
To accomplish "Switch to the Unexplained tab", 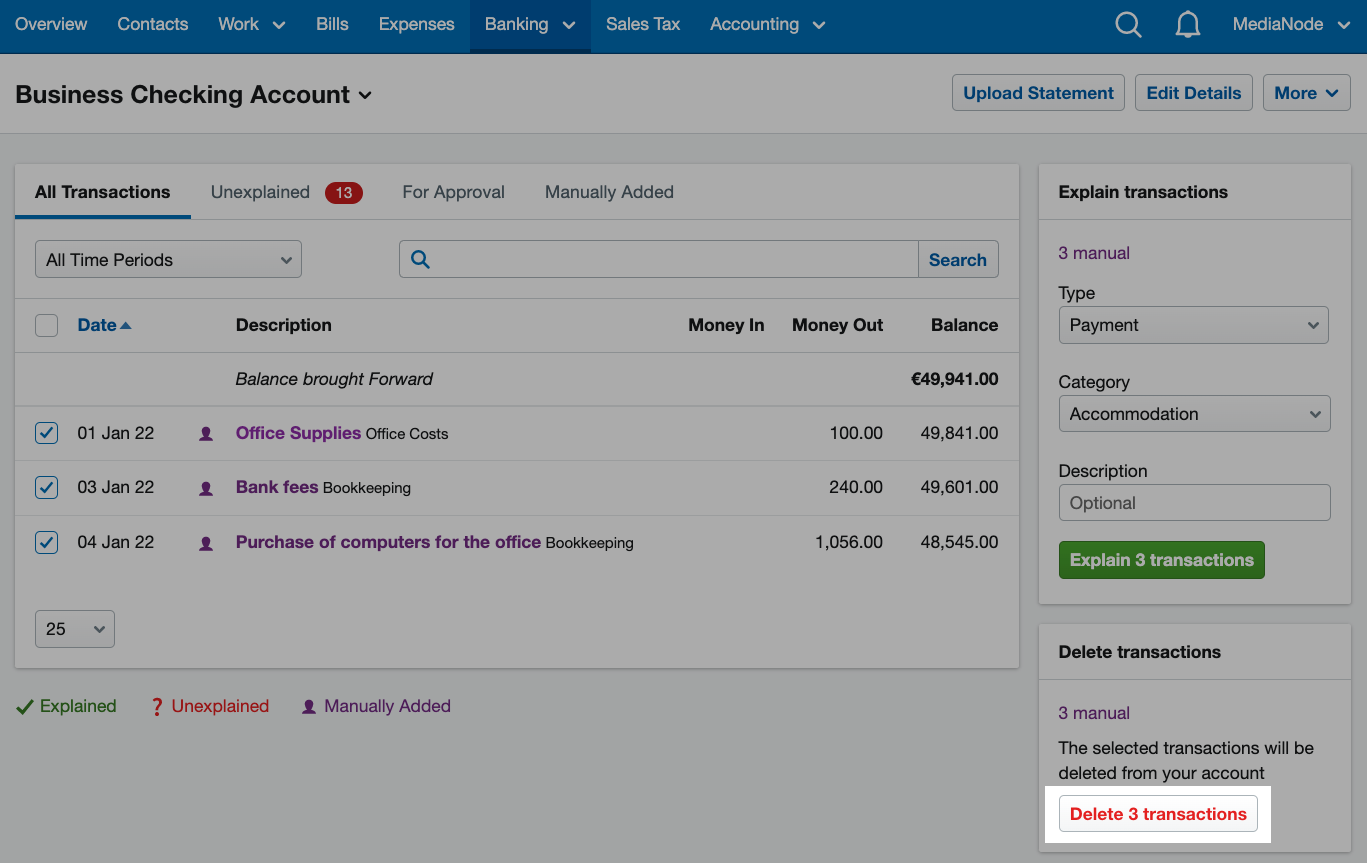I will (x=285, y=192).
